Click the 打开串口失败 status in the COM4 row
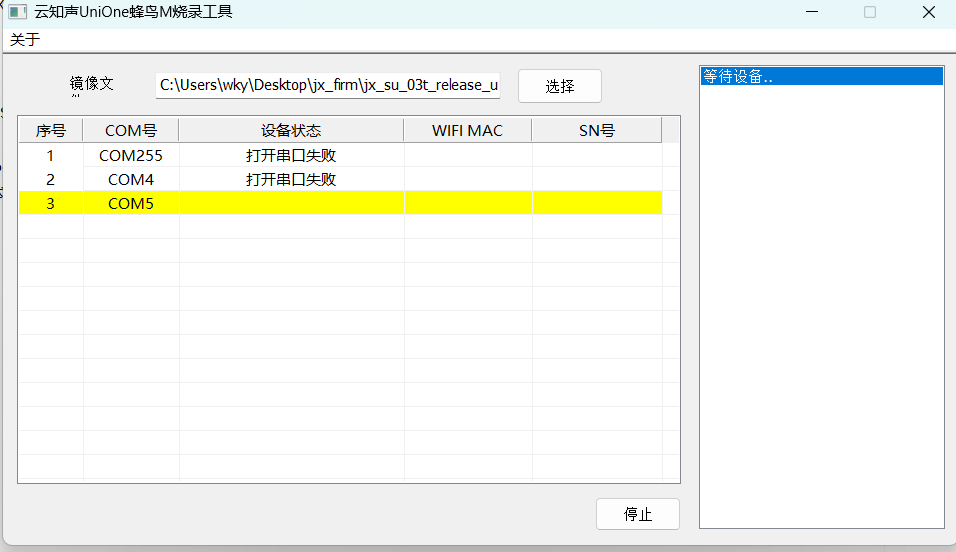Viewport: 956px width, 552px height. [291, 180]
